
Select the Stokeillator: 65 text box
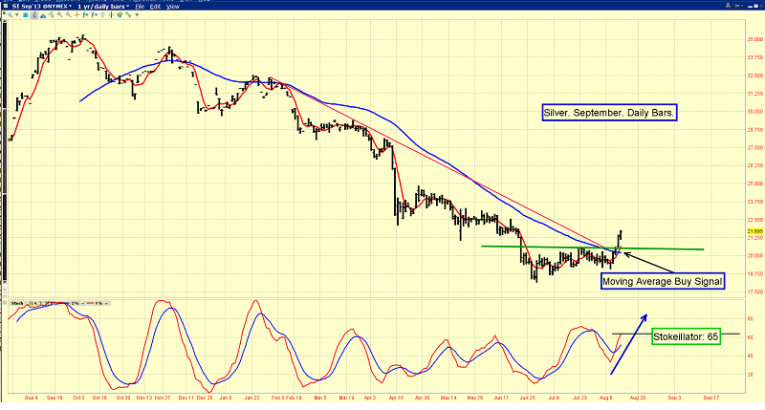tap(688, 336)
